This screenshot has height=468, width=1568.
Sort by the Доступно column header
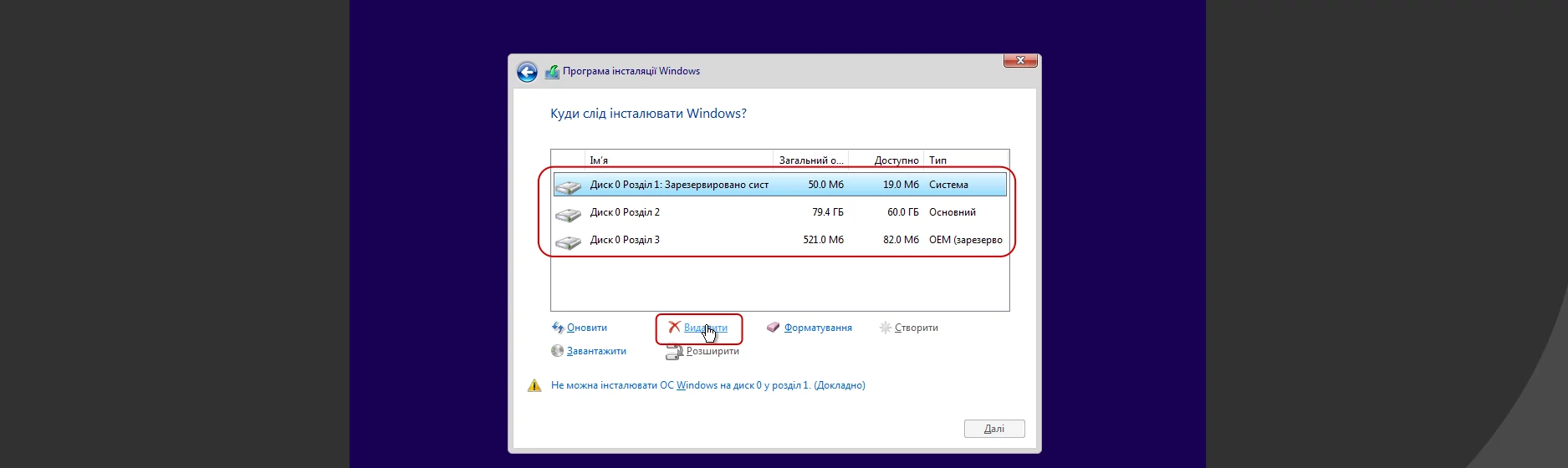tap(886, 160)
